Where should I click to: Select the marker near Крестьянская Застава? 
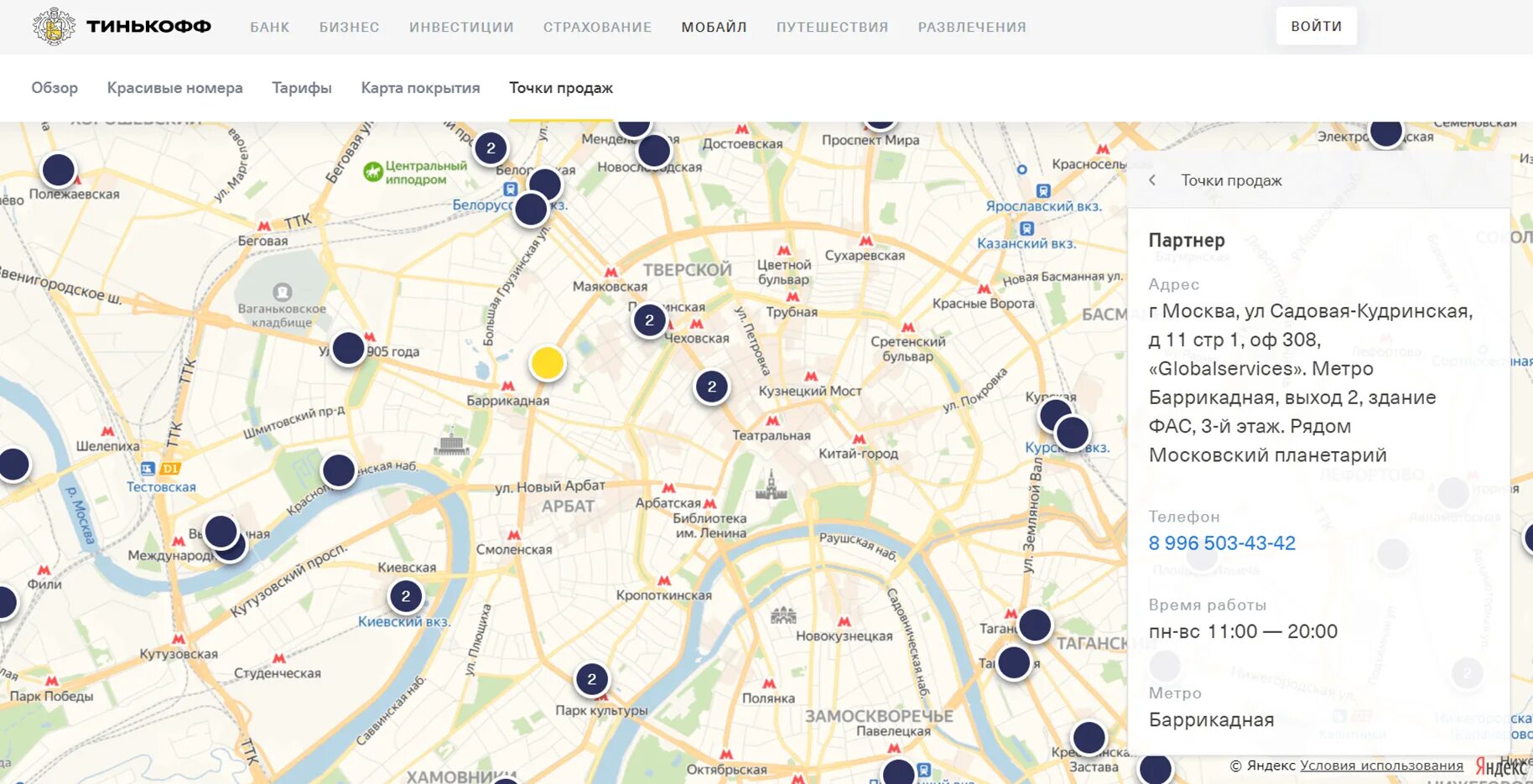[1089, 738]
